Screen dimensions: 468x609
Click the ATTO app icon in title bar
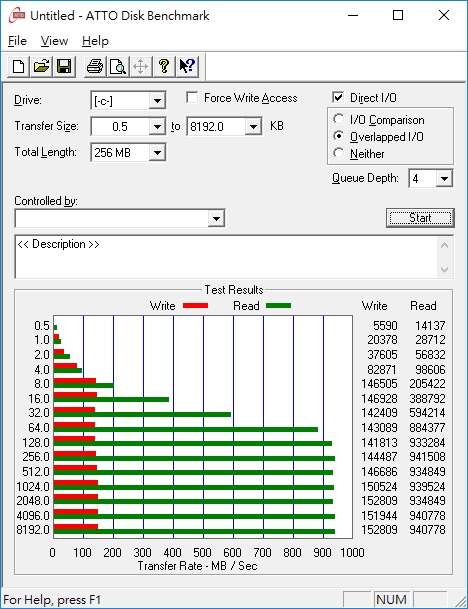(17, 16)
